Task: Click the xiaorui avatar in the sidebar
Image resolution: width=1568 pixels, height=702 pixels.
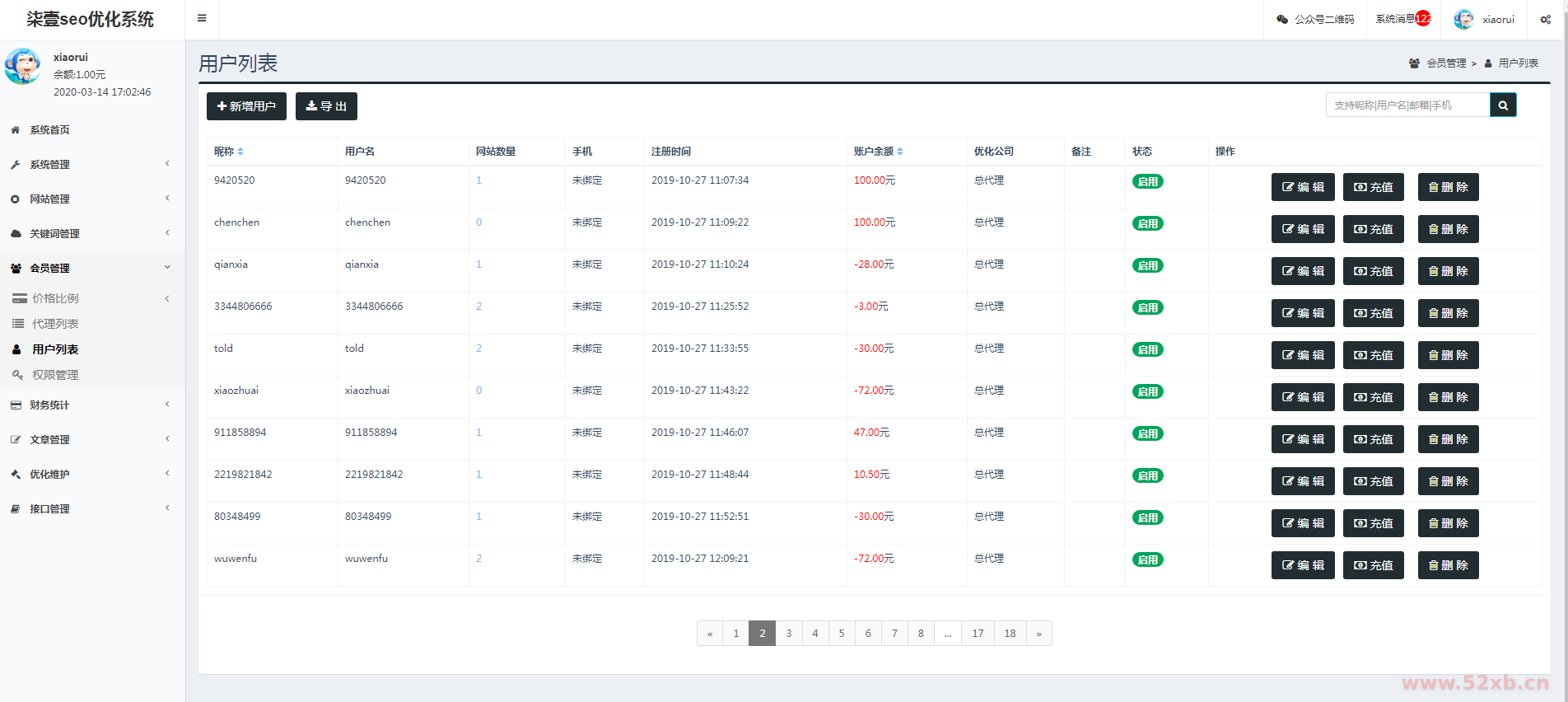Action: (22, 67)
